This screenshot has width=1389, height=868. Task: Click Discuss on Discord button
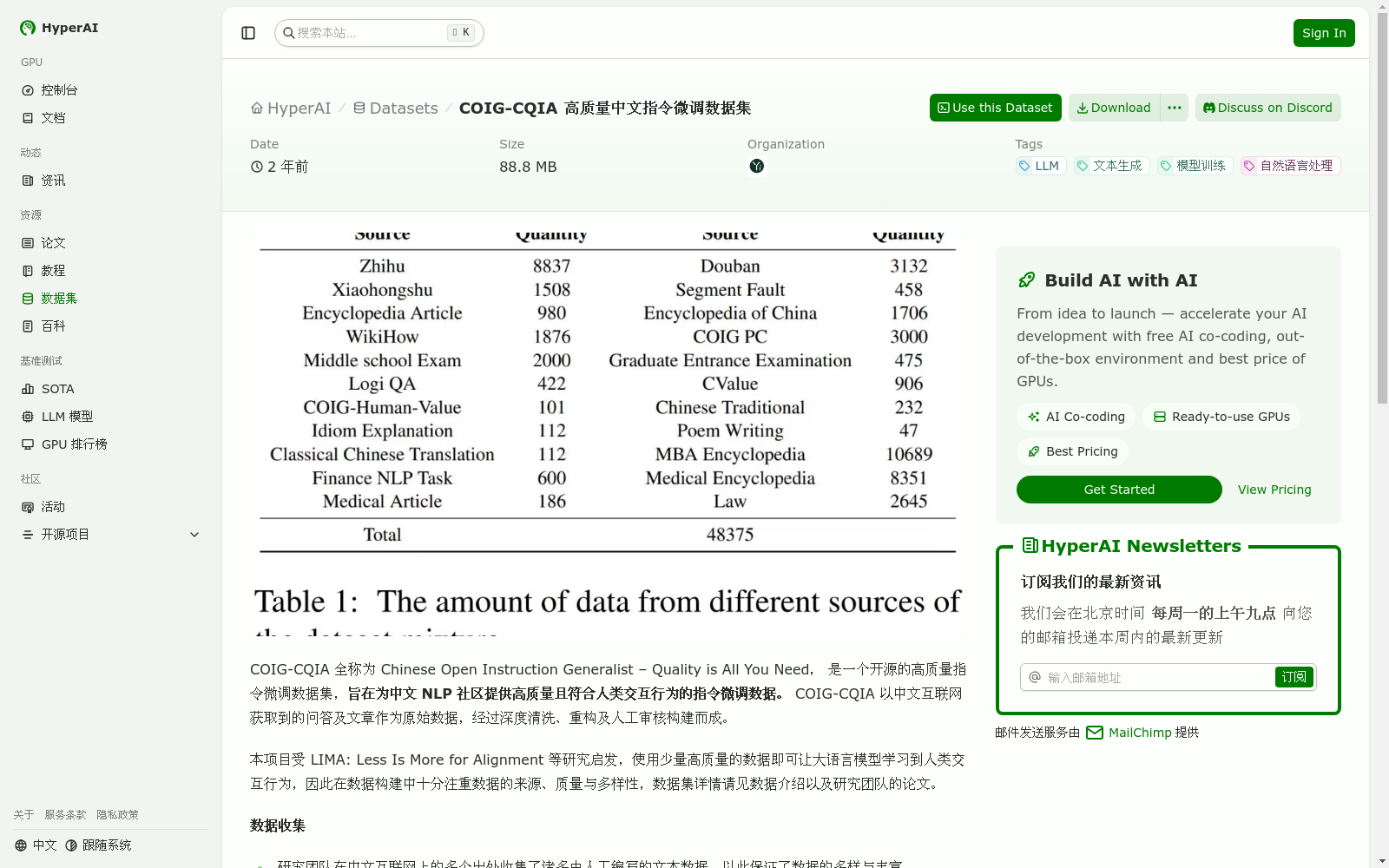point(1268,108)
